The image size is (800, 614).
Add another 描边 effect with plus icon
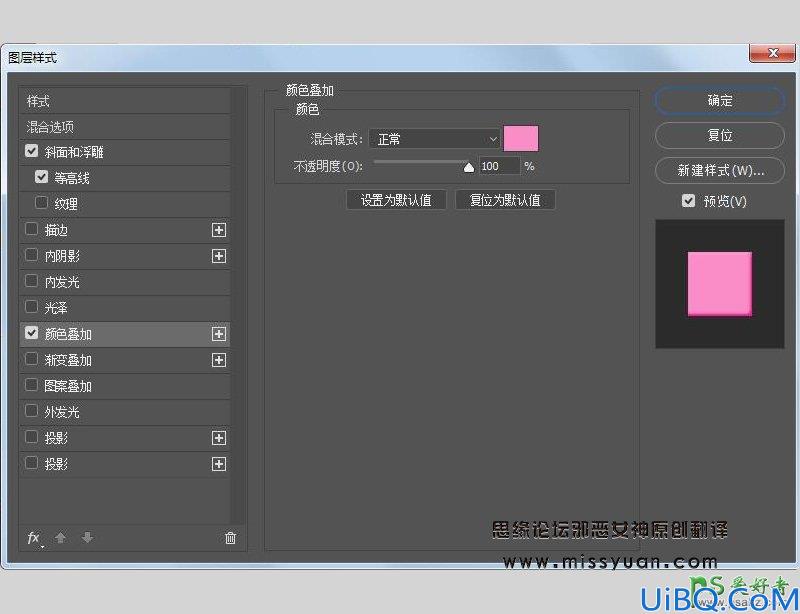click(219, 230)
